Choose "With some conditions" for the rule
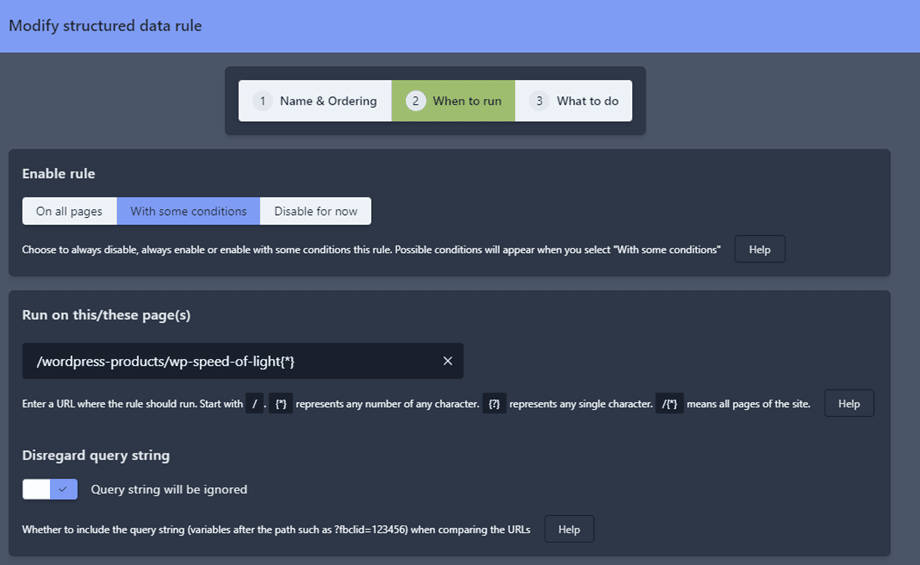The width and height of the screenshot is (920, 565). click(188, 211)
